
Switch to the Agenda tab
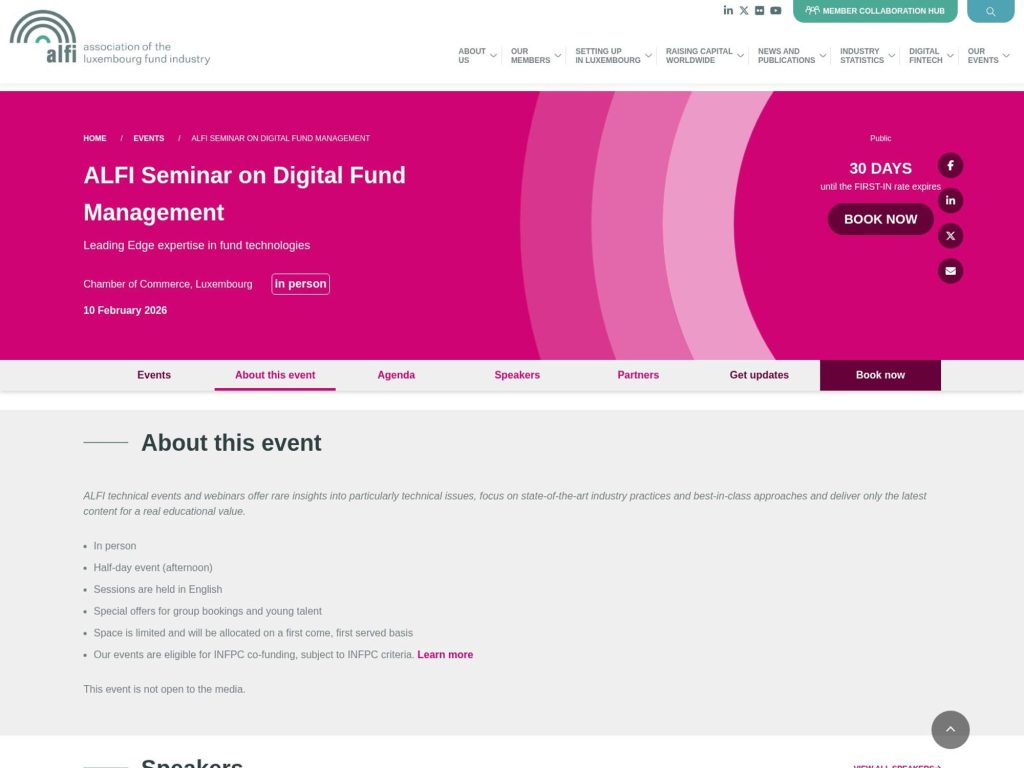click(396, 374)
